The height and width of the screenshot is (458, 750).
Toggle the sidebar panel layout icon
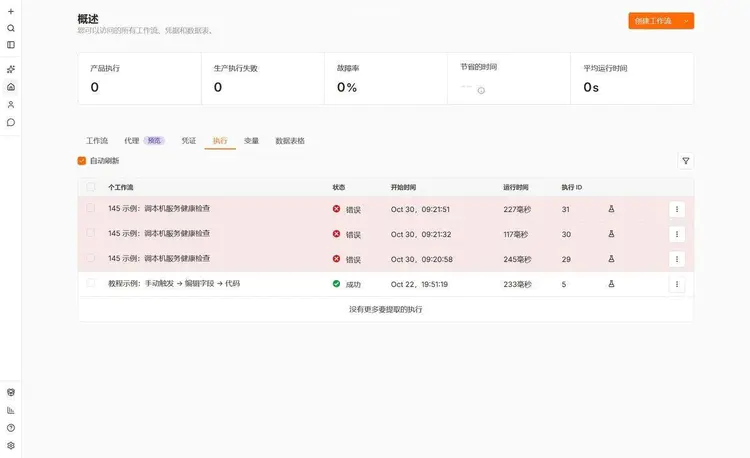11,45
